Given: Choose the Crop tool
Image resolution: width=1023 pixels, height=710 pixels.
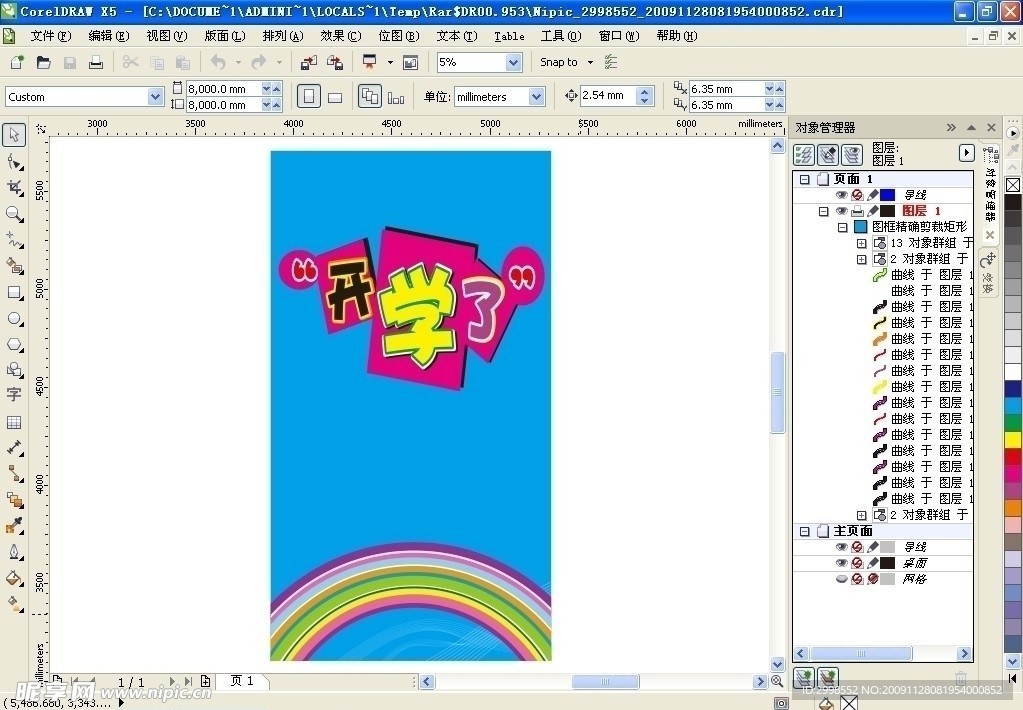Looking at the screenshot, I should tap(14, 188).
